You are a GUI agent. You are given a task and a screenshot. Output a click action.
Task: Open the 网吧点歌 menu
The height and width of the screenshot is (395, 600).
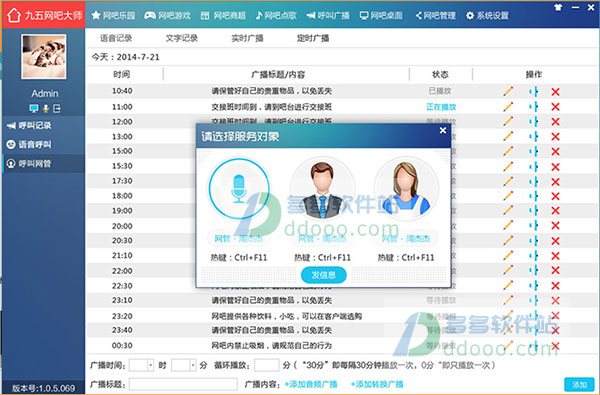[276, 15]
